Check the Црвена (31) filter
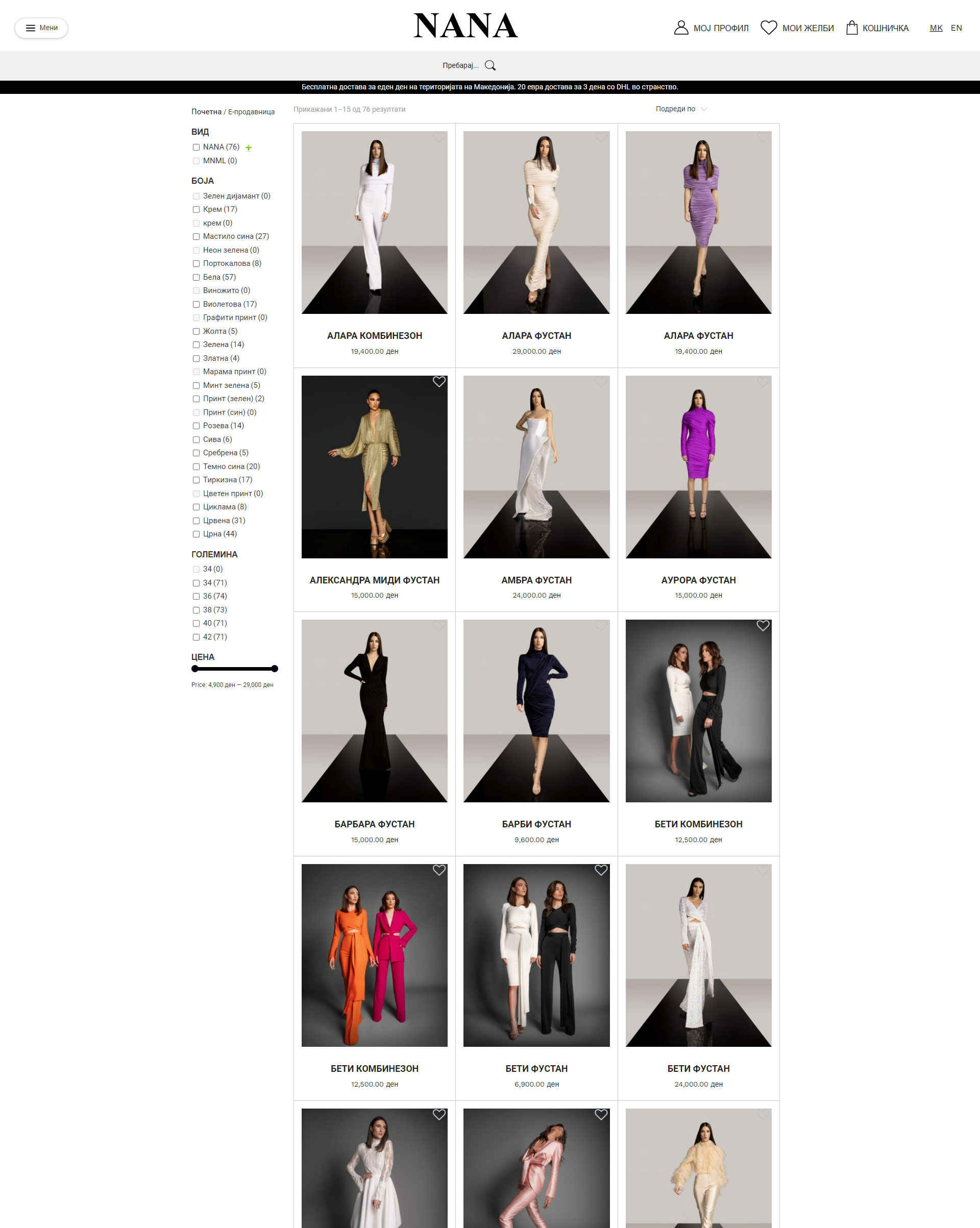This screenshot has height=1228, width=980. coord(196,521)
